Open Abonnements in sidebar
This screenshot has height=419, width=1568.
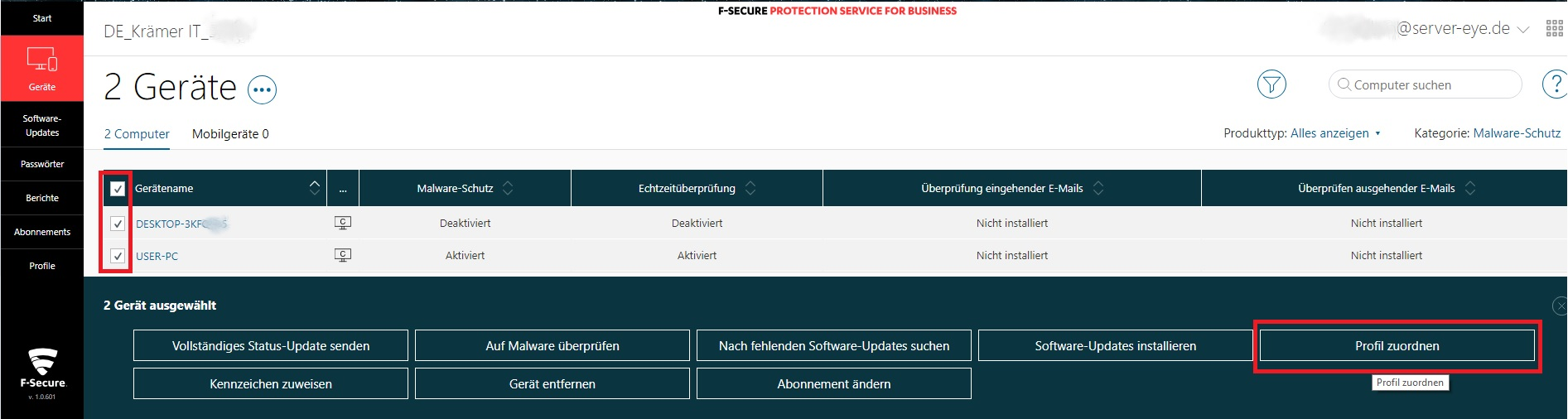click(x=41, y=232)
